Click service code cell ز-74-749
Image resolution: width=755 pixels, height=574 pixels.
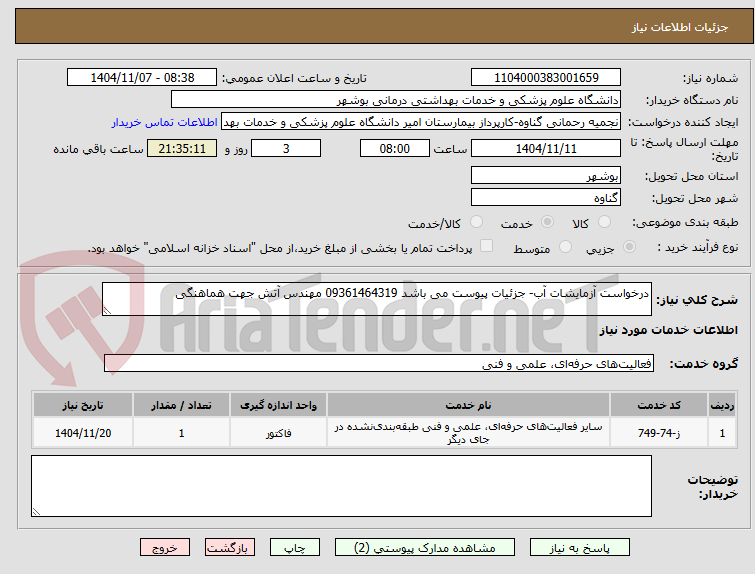(659, 433)
